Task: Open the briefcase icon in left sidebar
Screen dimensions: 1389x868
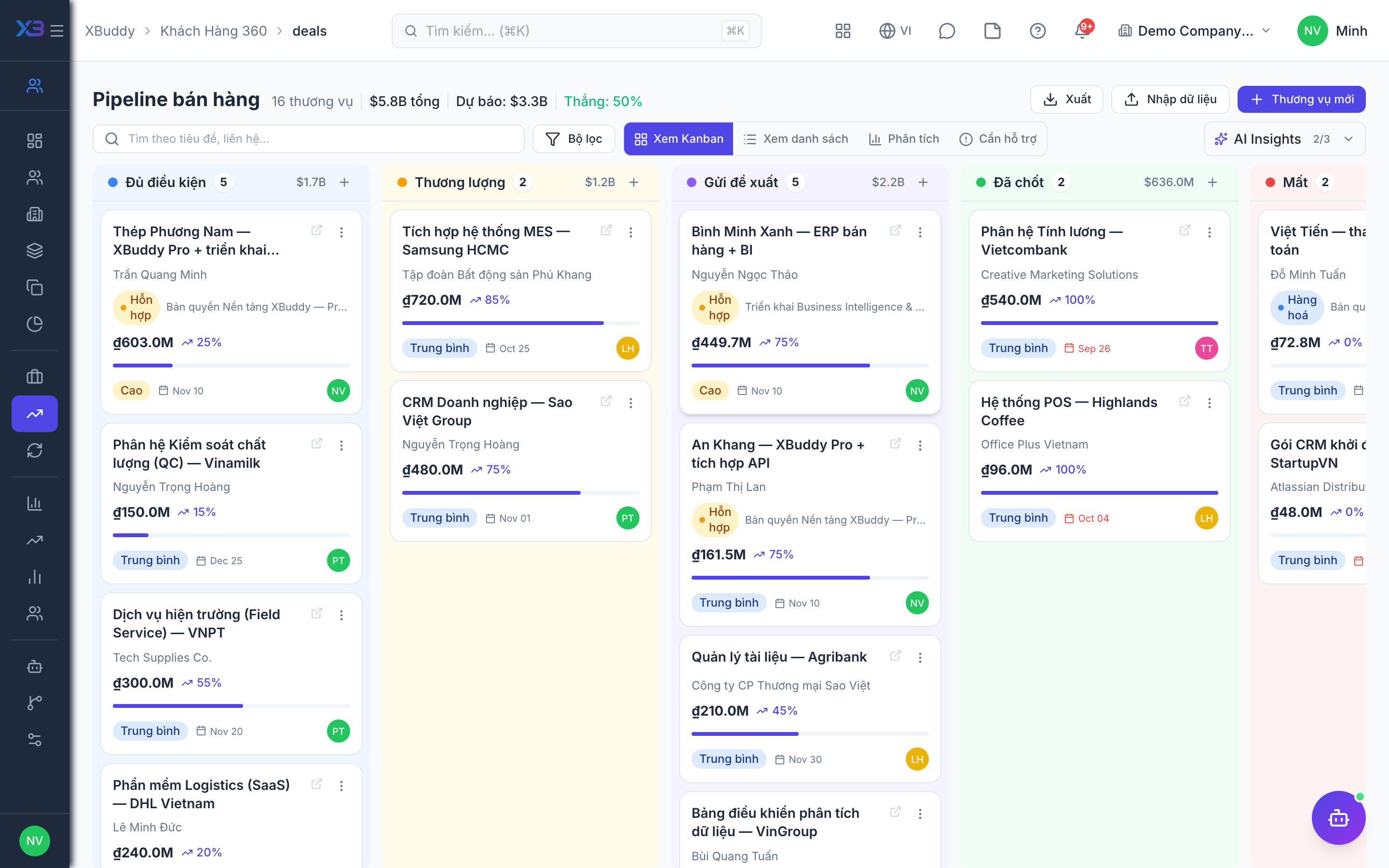Action: tap(34, 377)
